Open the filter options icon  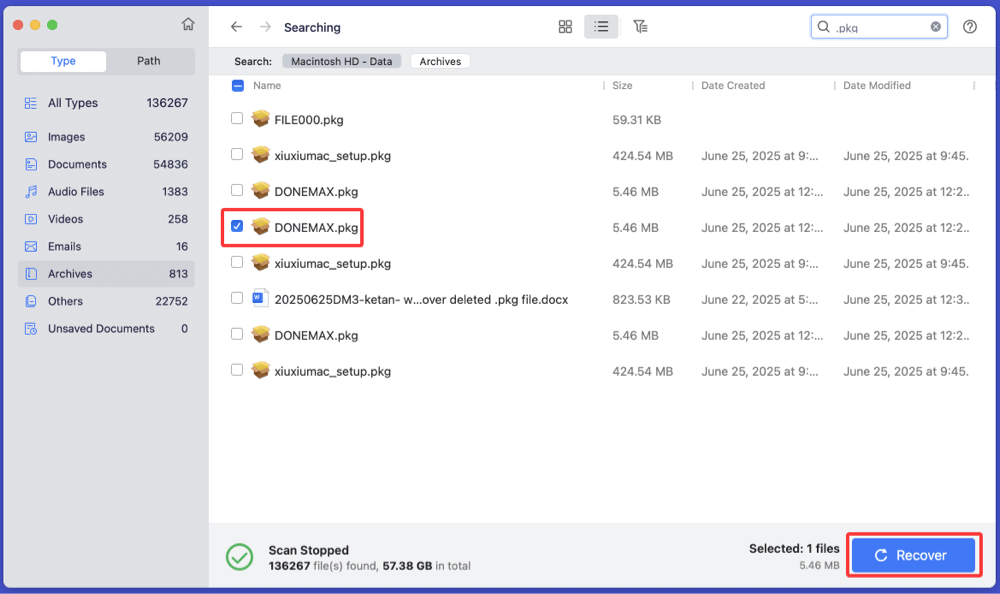(641, 27)
